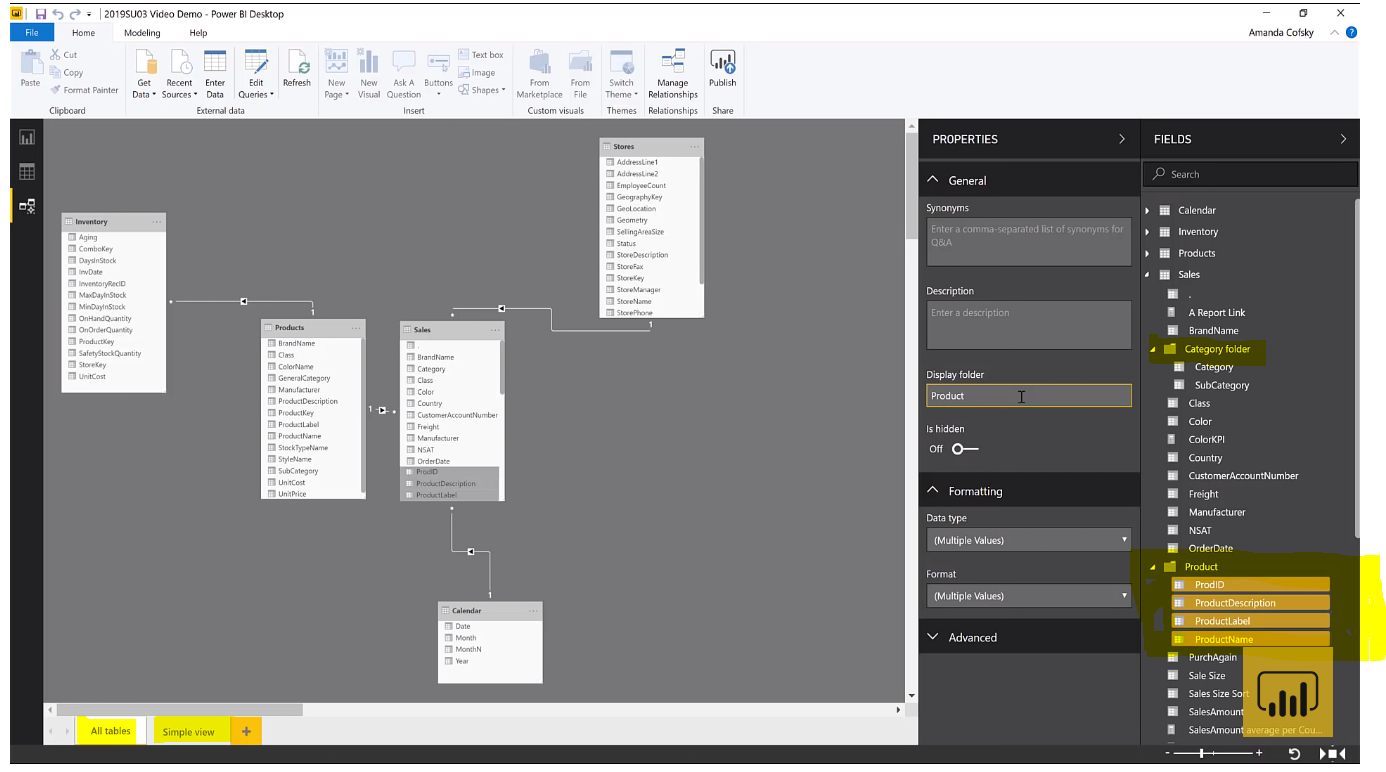Open Report view from left sidebar
Image resolution: width=1386 pixels, height=772 pixels.
[x=27, y=138]
